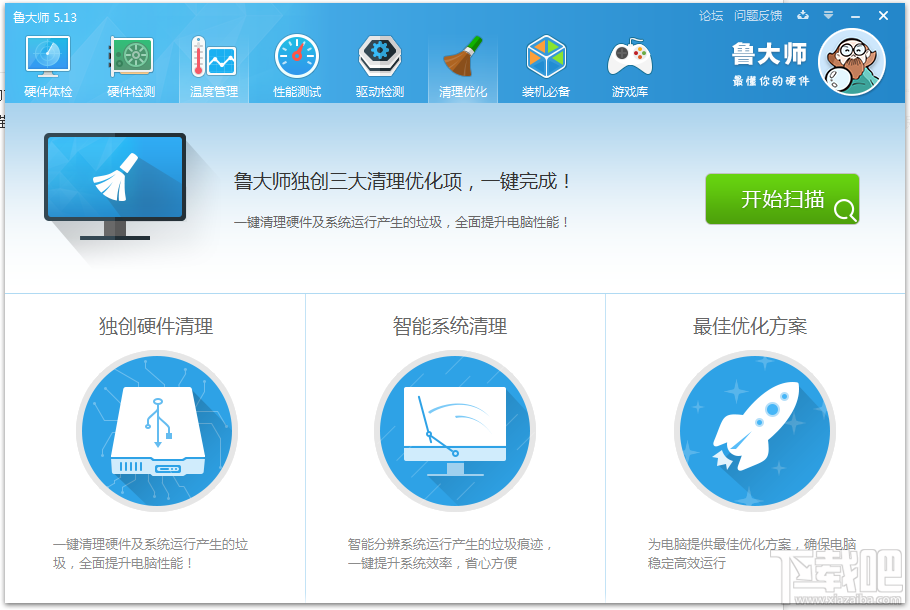Click the monitor wiper system cleanup icon
The height and width of the screenshot is (610, 910).
pos(455,431)
